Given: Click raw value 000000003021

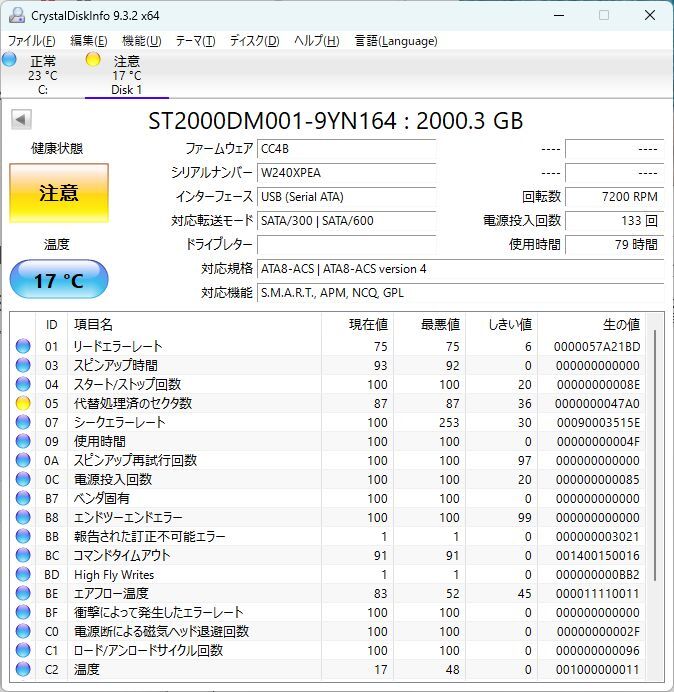Looking at the screenshot, I should click(x=598, y=537).
